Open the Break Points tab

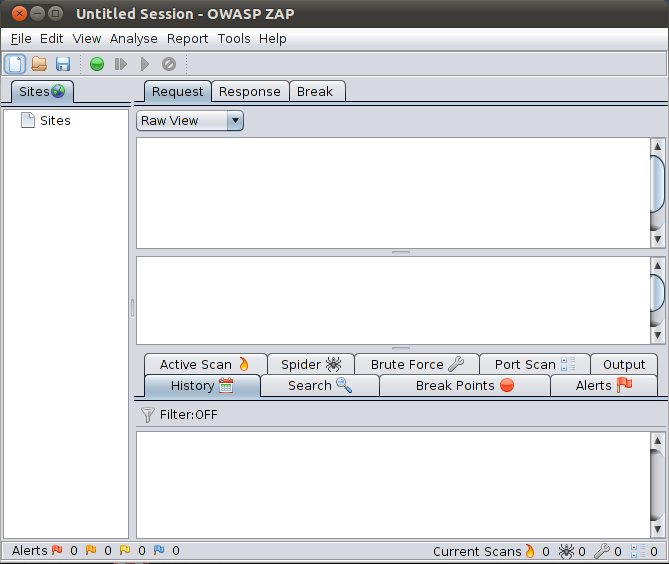[x=465, y=385]
